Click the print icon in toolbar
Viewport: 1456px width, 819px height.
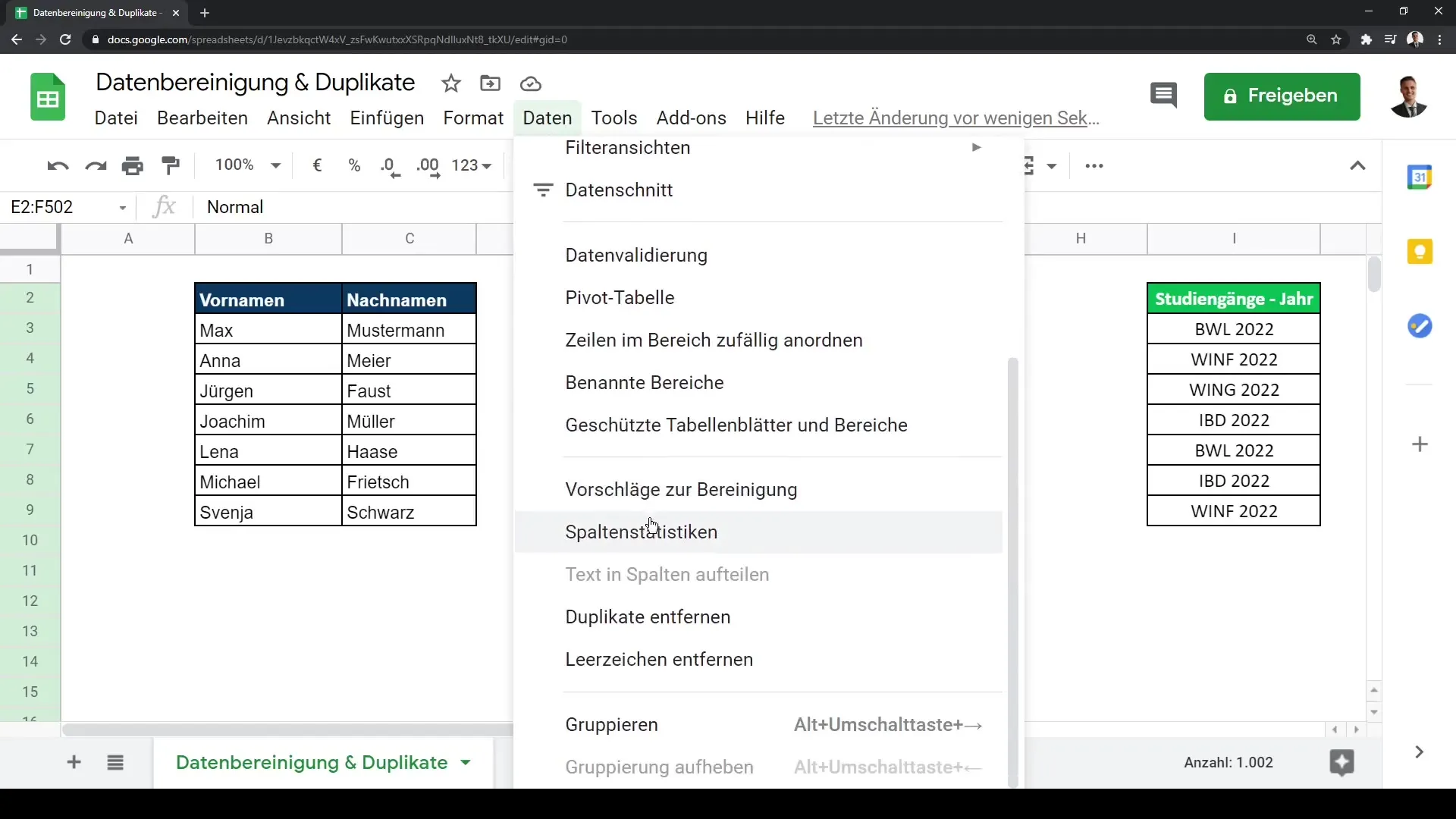(133, 165)
